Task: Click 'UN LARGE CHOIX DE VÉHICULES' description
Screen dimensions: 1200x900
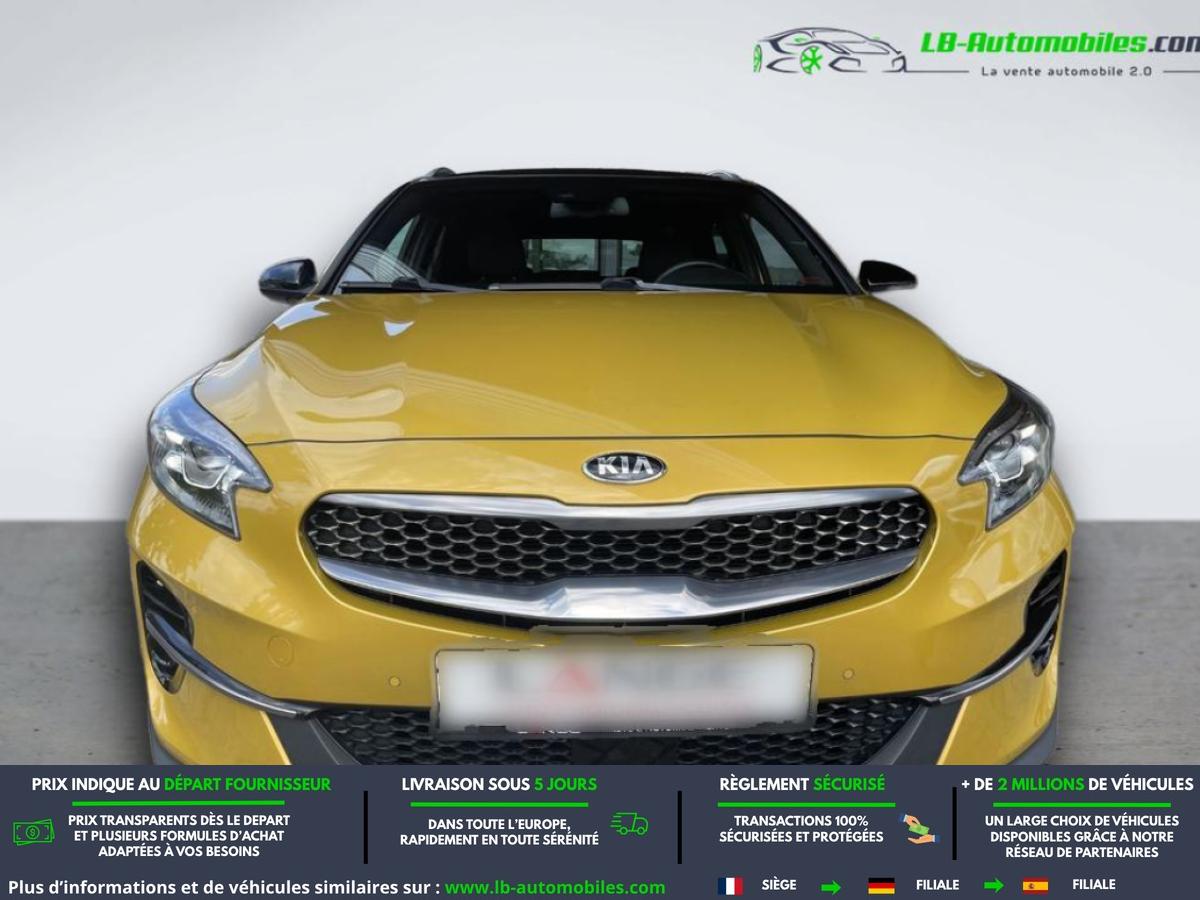Action: coord(1082,836)
